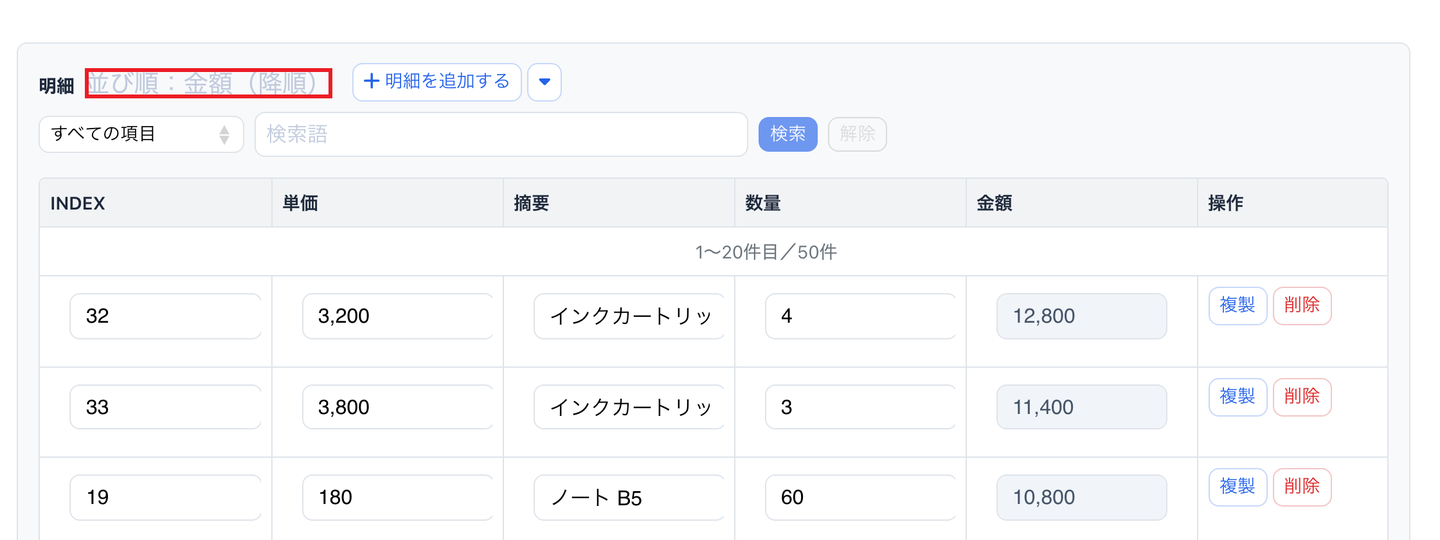Click the 摘要 column header
Viewport: 1440px width, 540px height.
click(x=618, y=203)
